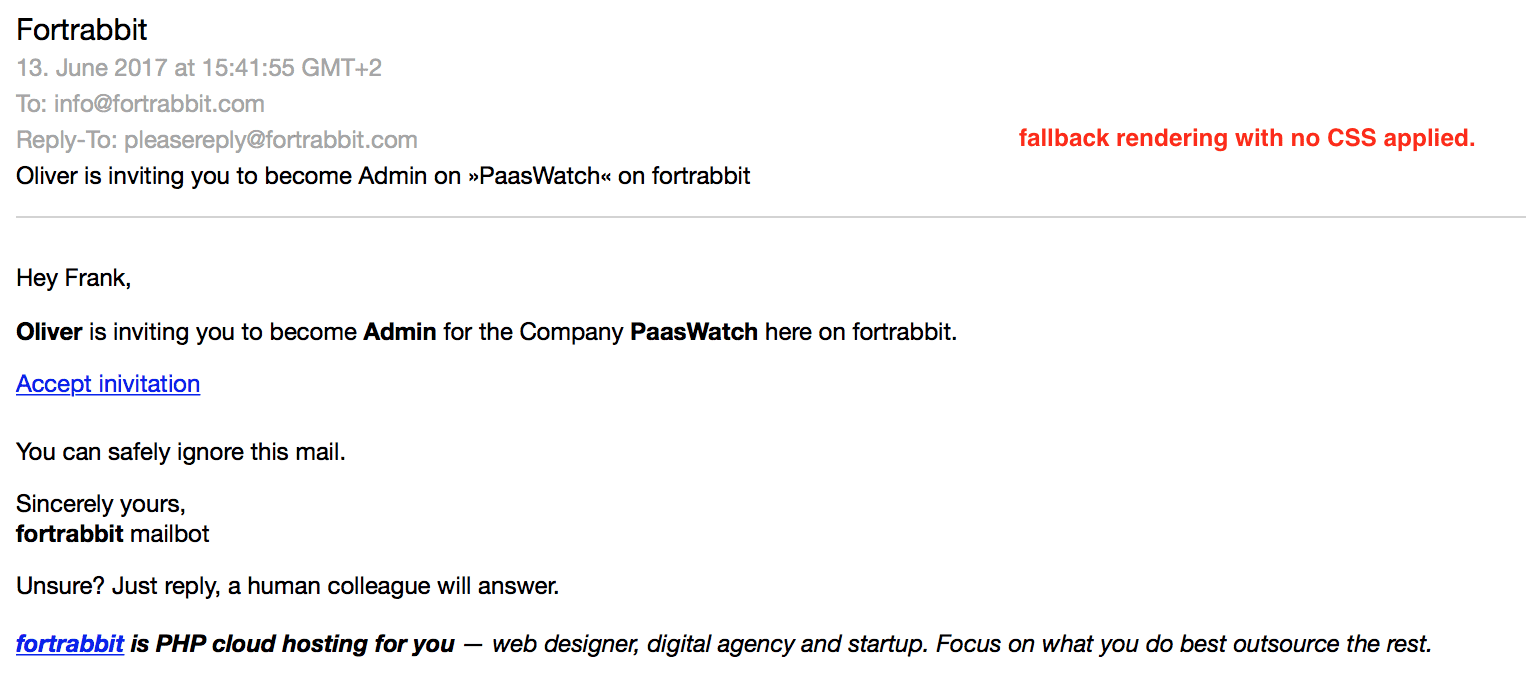Click the bold fortrabbit mailbot signature

(x=69, y=534)
